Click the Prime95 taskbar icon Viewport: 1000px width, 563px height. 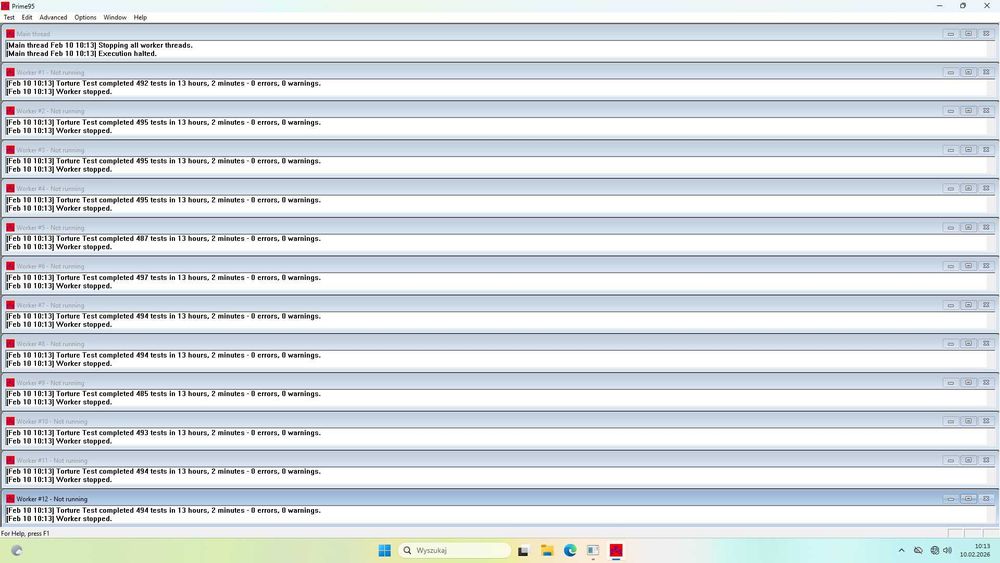click(616, 550)
